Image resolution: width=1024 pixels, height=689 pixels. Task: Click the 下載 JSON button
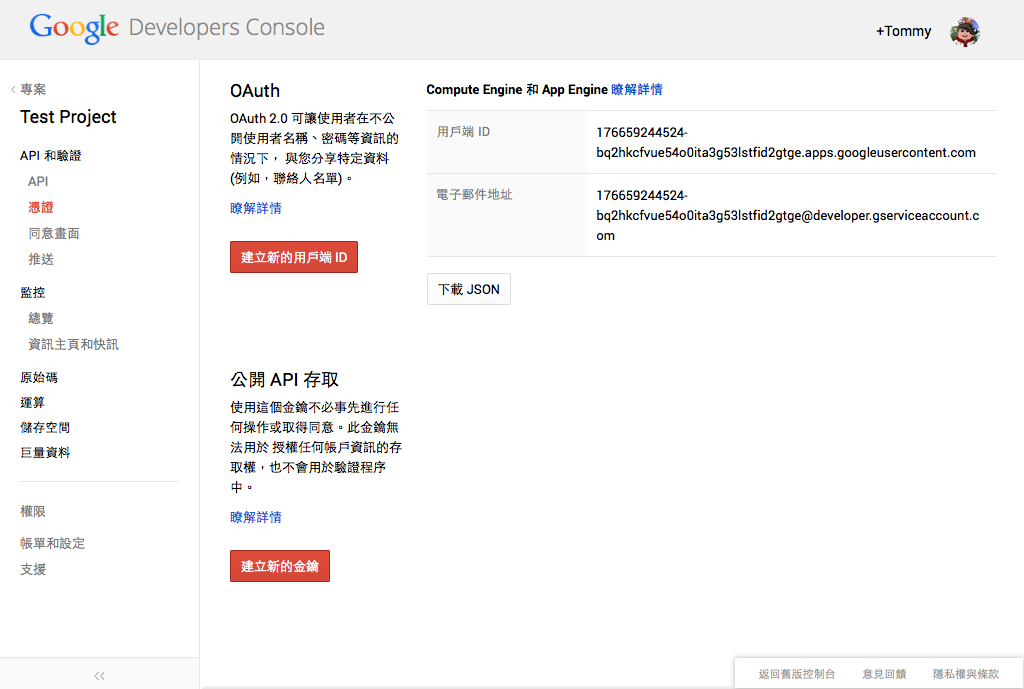[x=468, y=289]
